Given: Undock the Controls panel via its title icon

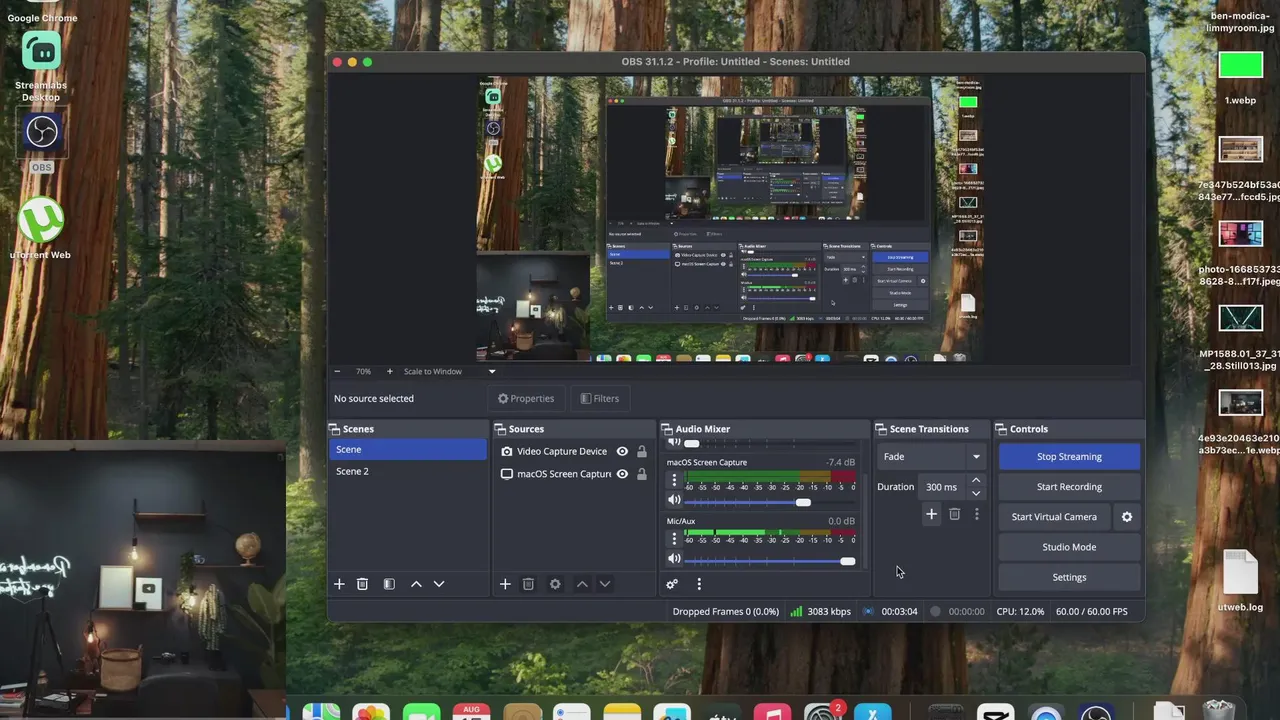Looking at the screenshot, I should click(x=1002, y=429).
